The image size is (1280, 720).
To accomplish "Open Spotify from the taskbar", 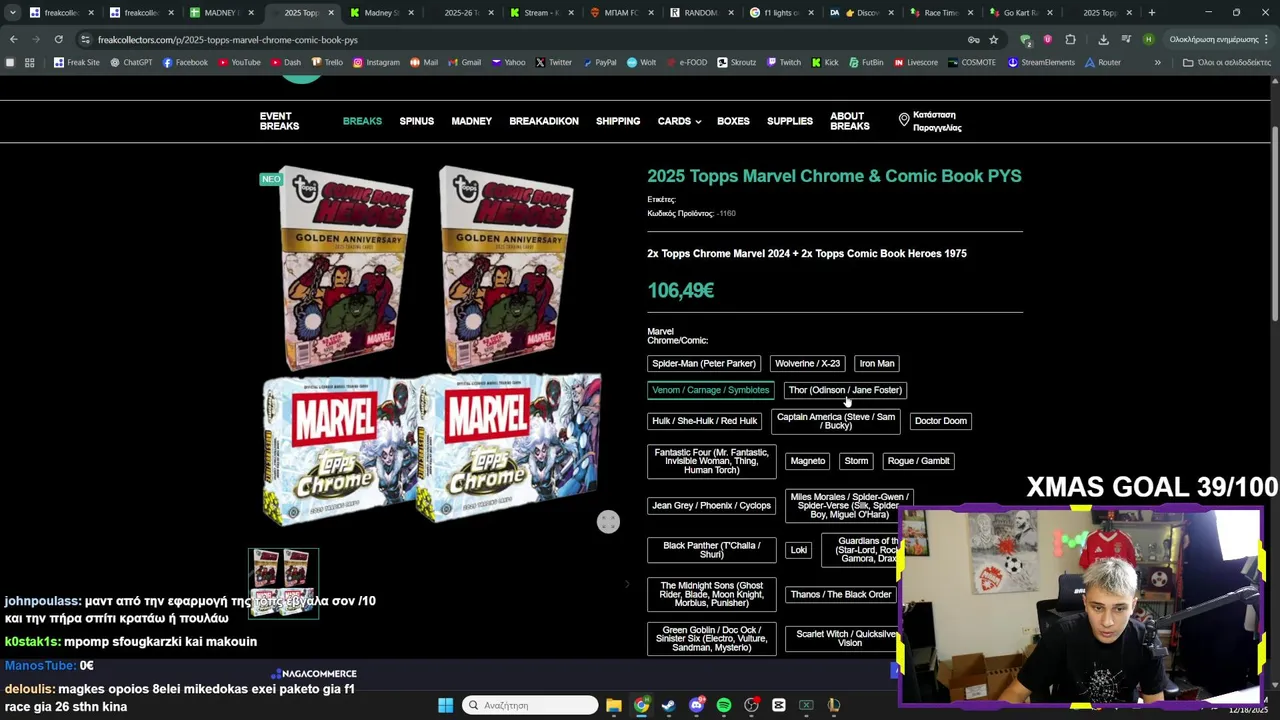I will (724, 705).
